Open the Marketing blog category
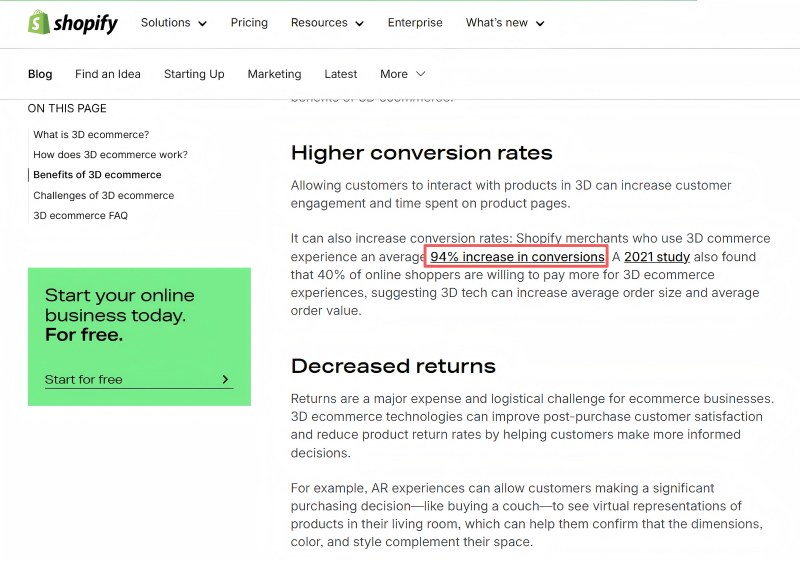The width and height of the screenshot is (800, 562). 274,74
